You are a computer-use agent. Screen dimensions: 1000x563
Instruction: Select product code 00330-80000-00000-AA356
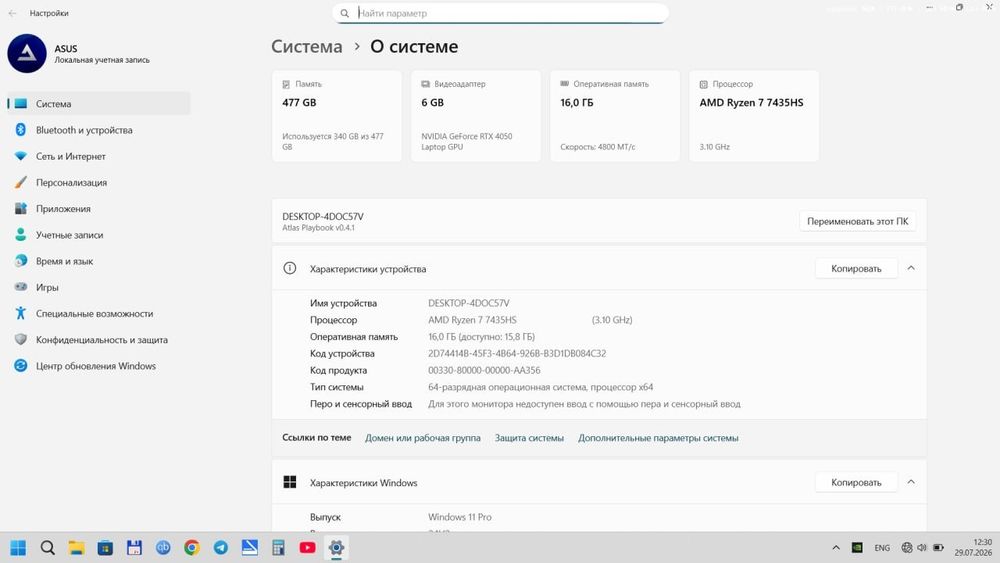[484, 370]
